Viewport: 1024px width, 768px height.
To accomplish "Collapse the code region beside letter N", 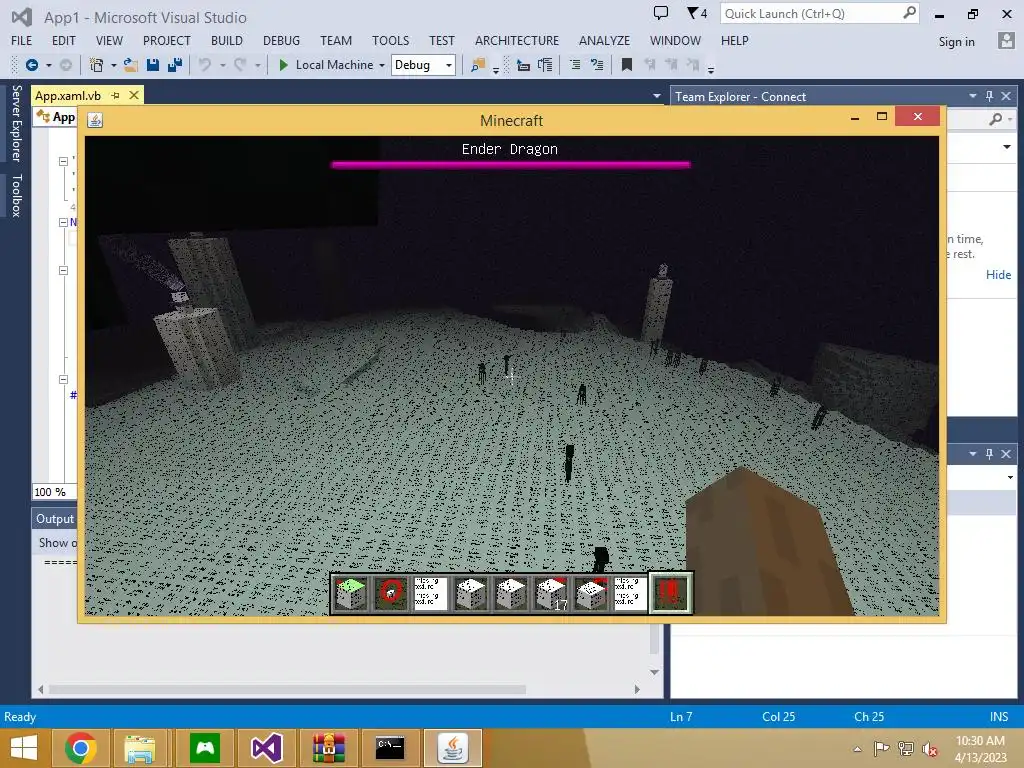I will (x=63, y=222).
